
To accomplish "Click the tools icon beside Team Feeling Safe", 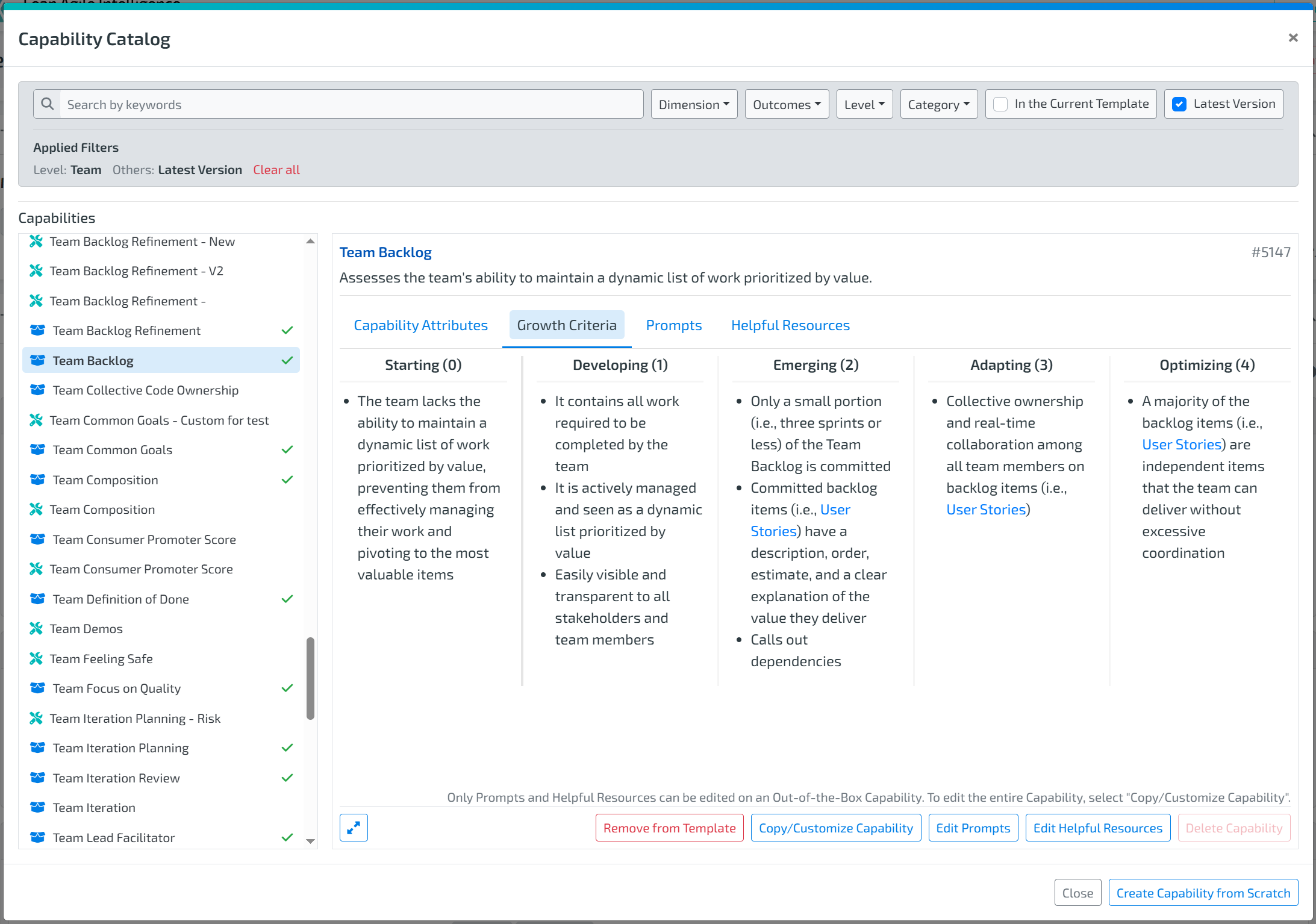I will point(36,659).
